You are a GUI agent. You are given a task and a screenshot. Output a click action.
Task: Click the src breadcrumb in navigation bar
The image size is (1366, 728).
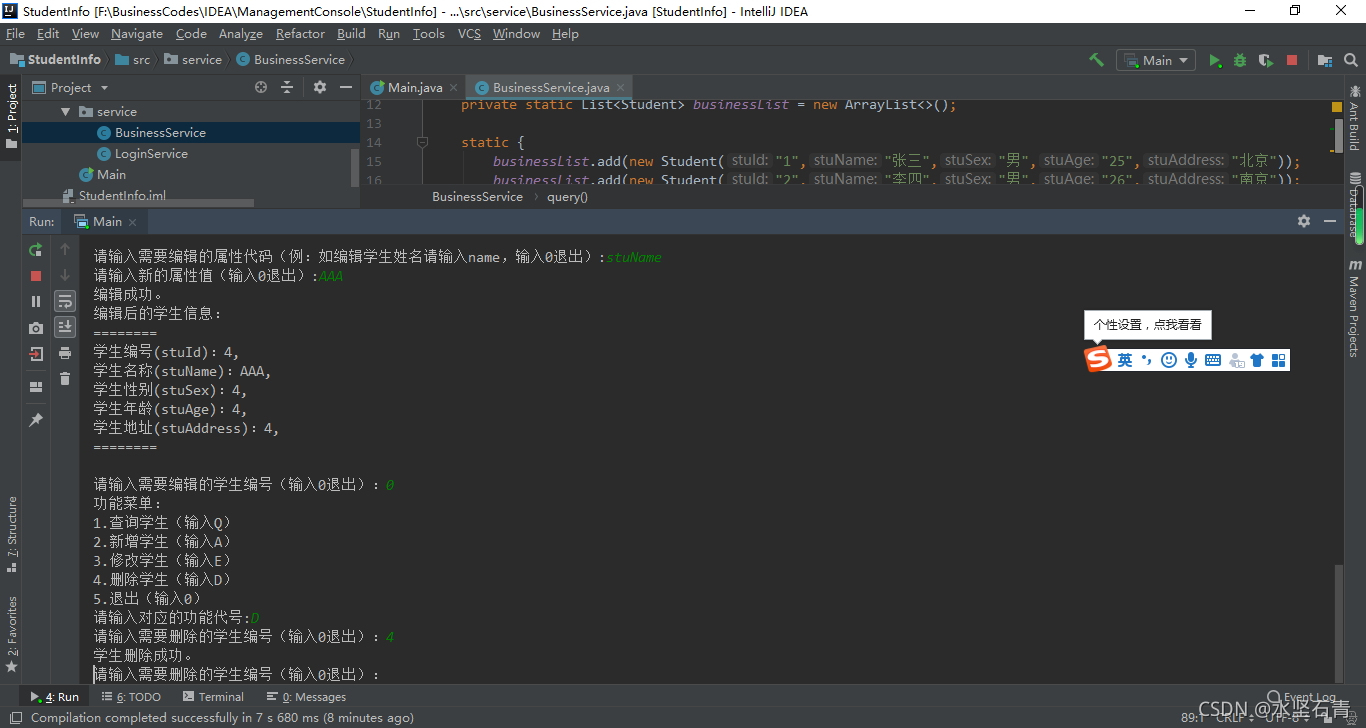coord(133,60)
